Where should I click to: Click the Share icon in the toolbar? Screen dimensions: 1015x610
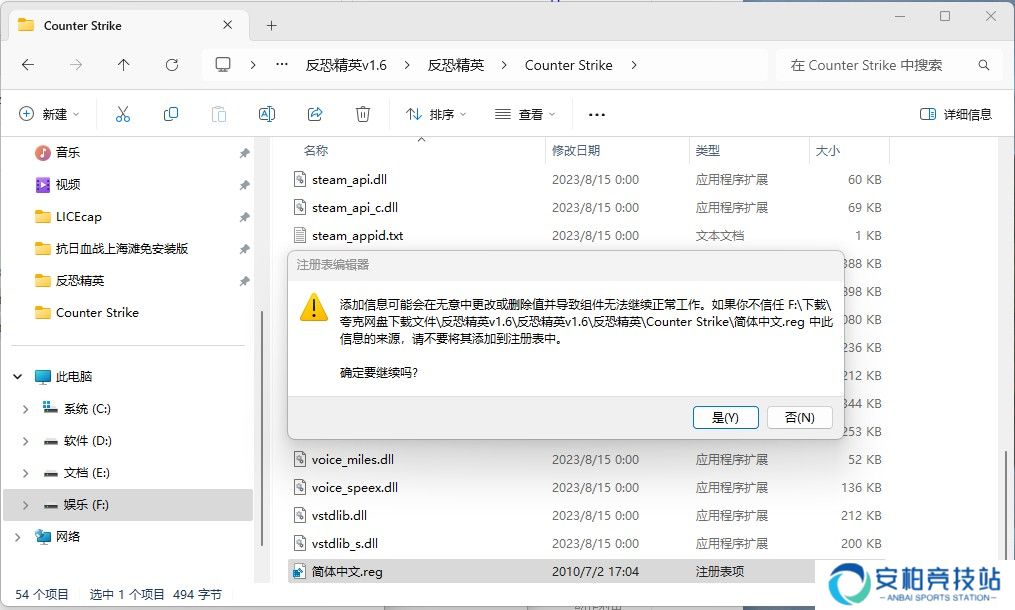point(315,114)
